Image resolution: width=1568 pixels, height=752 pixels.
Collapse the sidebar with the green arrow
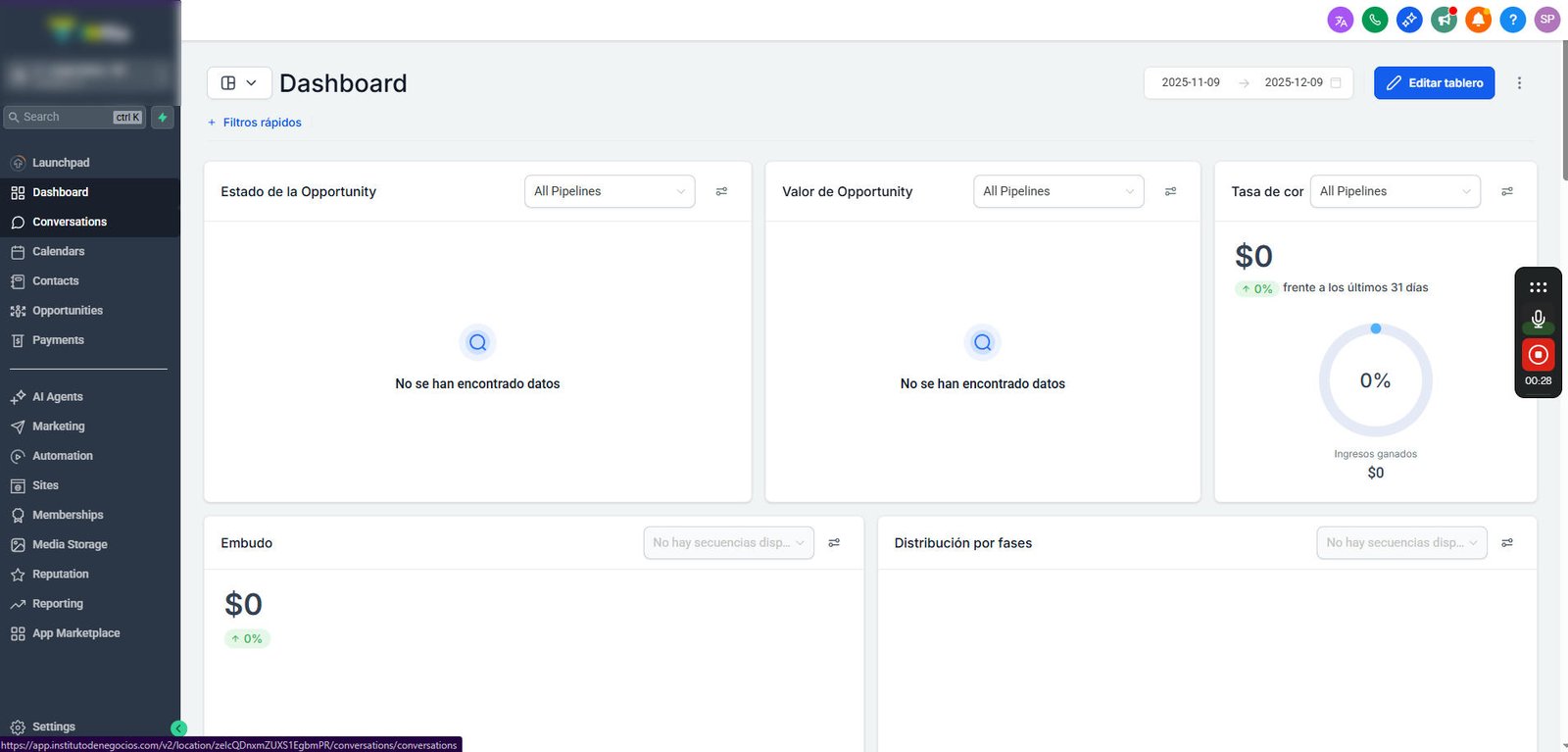point(178,728)
